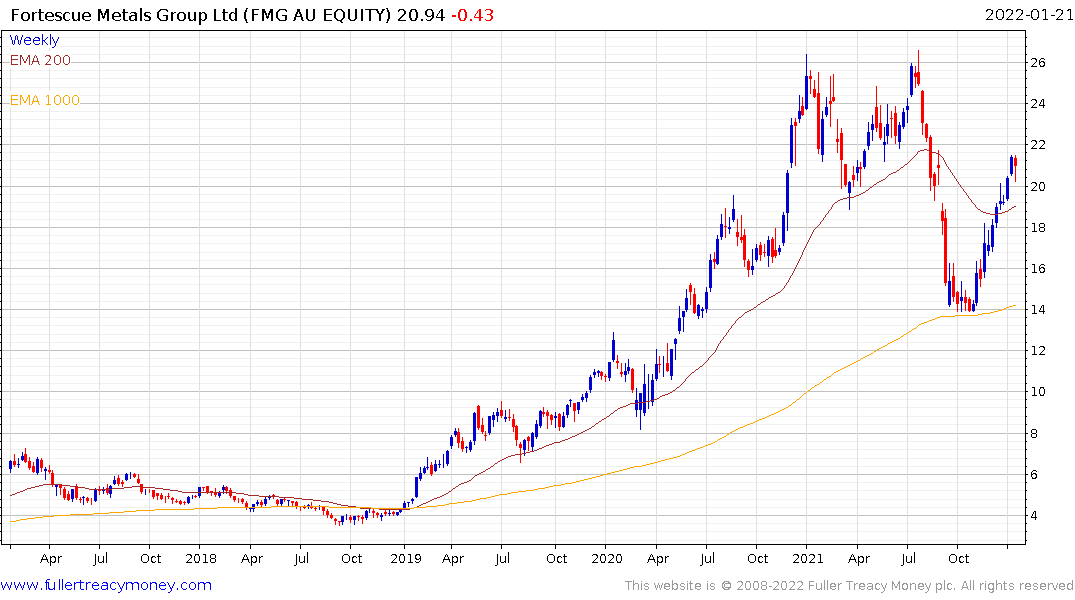Select the EMA 200 legend label
This screenshot has width=1075, height=600.
40,60
